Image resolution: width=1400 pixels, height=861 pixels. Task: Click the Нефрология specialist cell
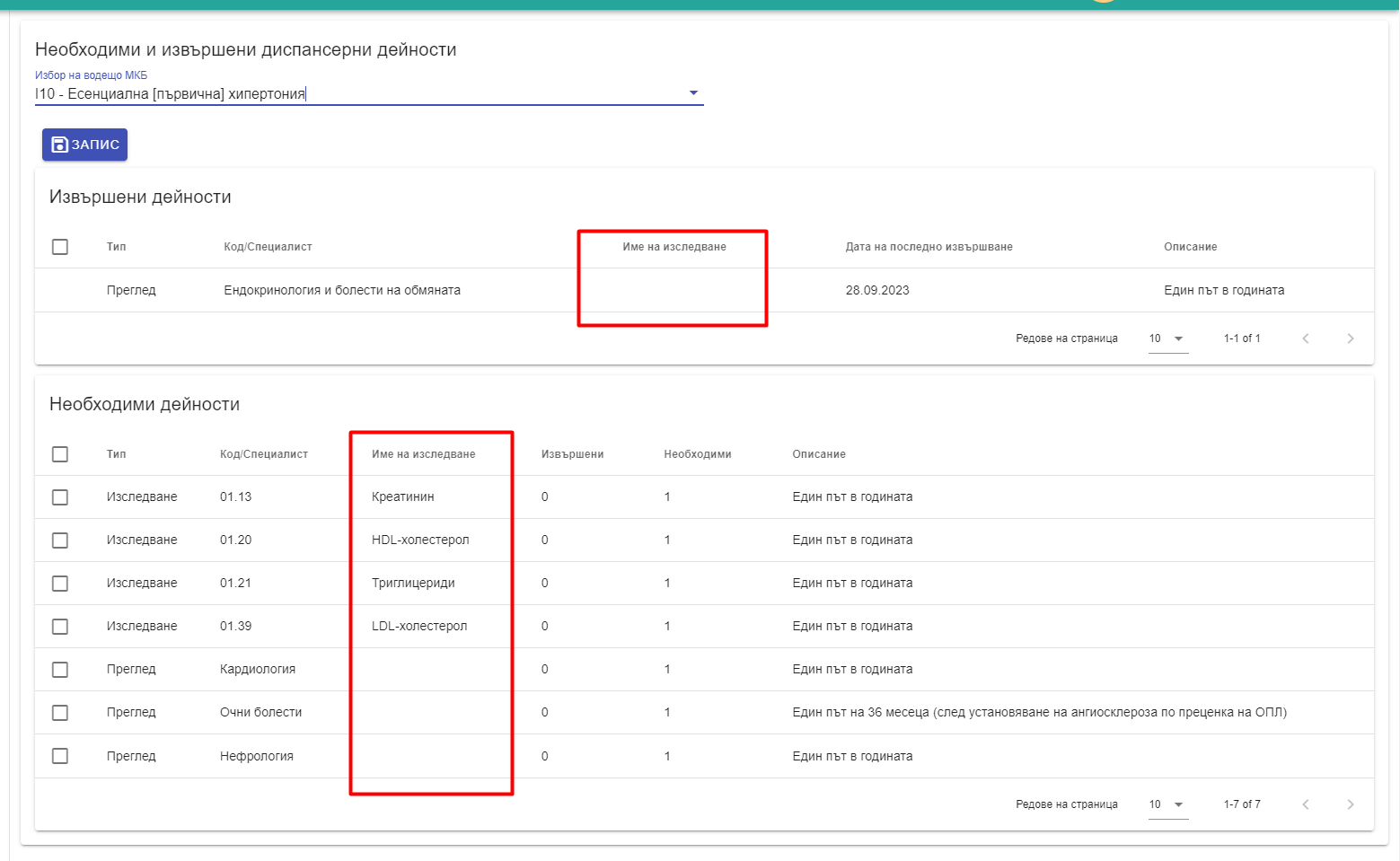(257, 756)
